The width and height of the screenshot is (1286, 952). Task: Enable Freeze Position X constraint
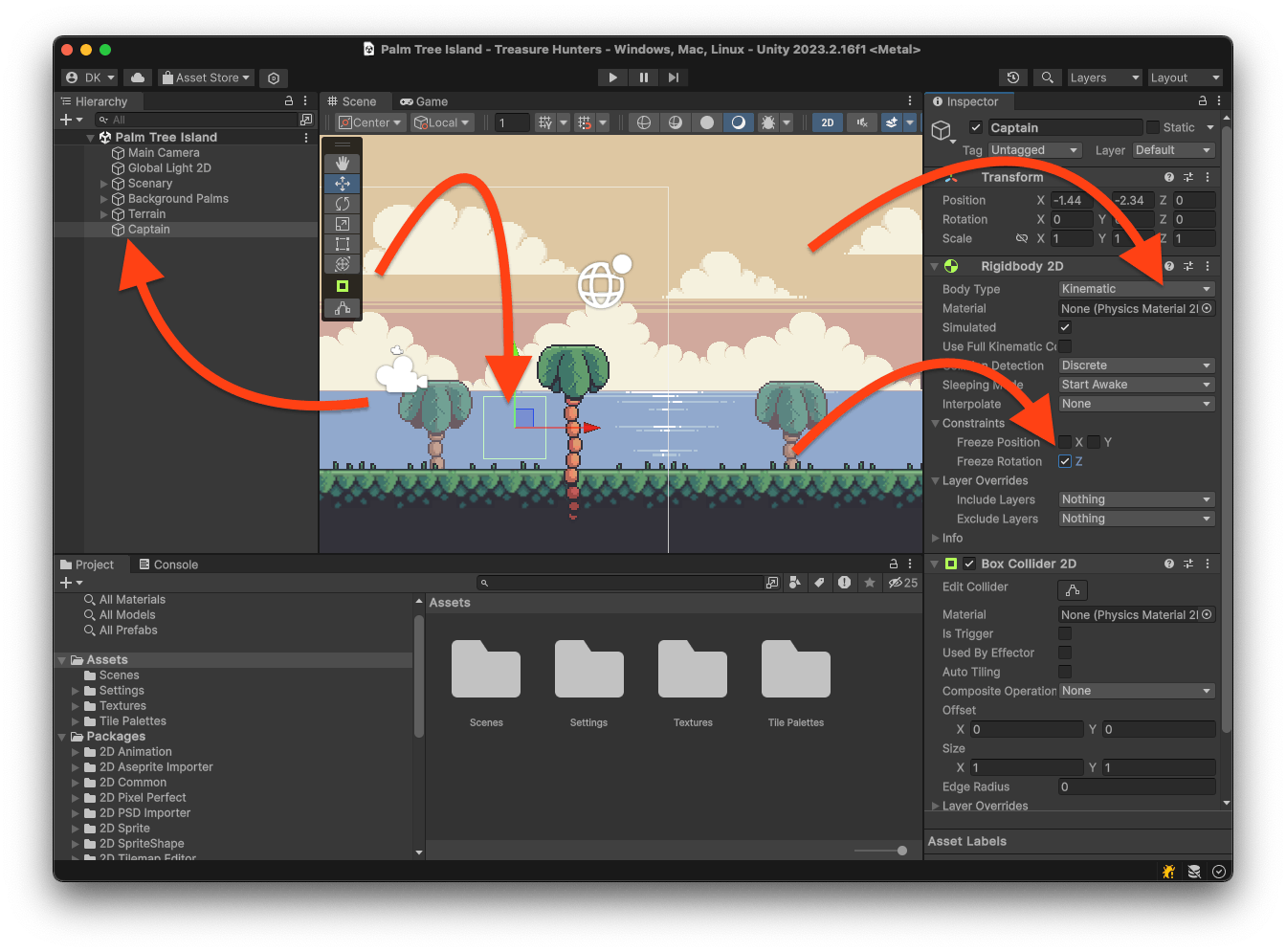pyautogui.click(x=1064, y=442)
